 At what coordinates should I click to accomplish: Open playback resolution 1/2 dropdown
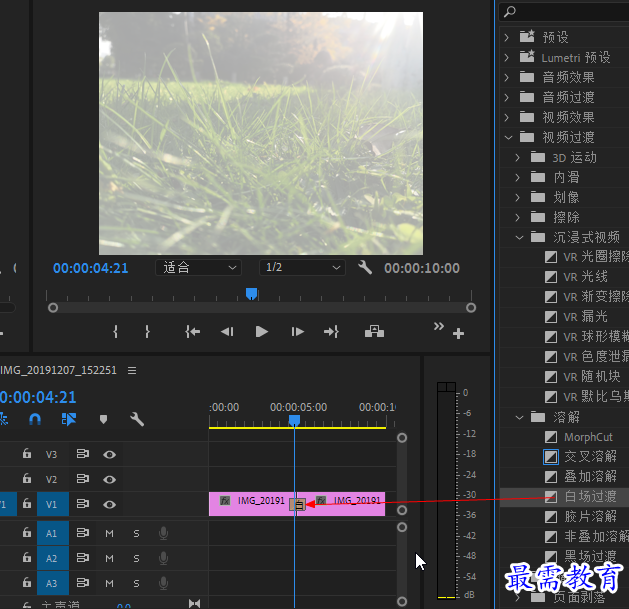coord(302,268)
